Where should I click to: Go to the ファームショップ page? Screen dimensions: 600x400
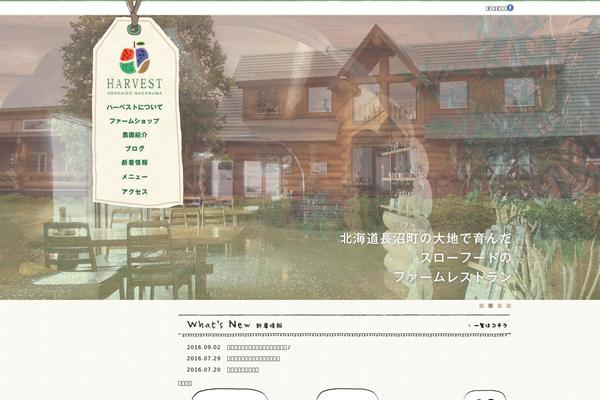134,121
